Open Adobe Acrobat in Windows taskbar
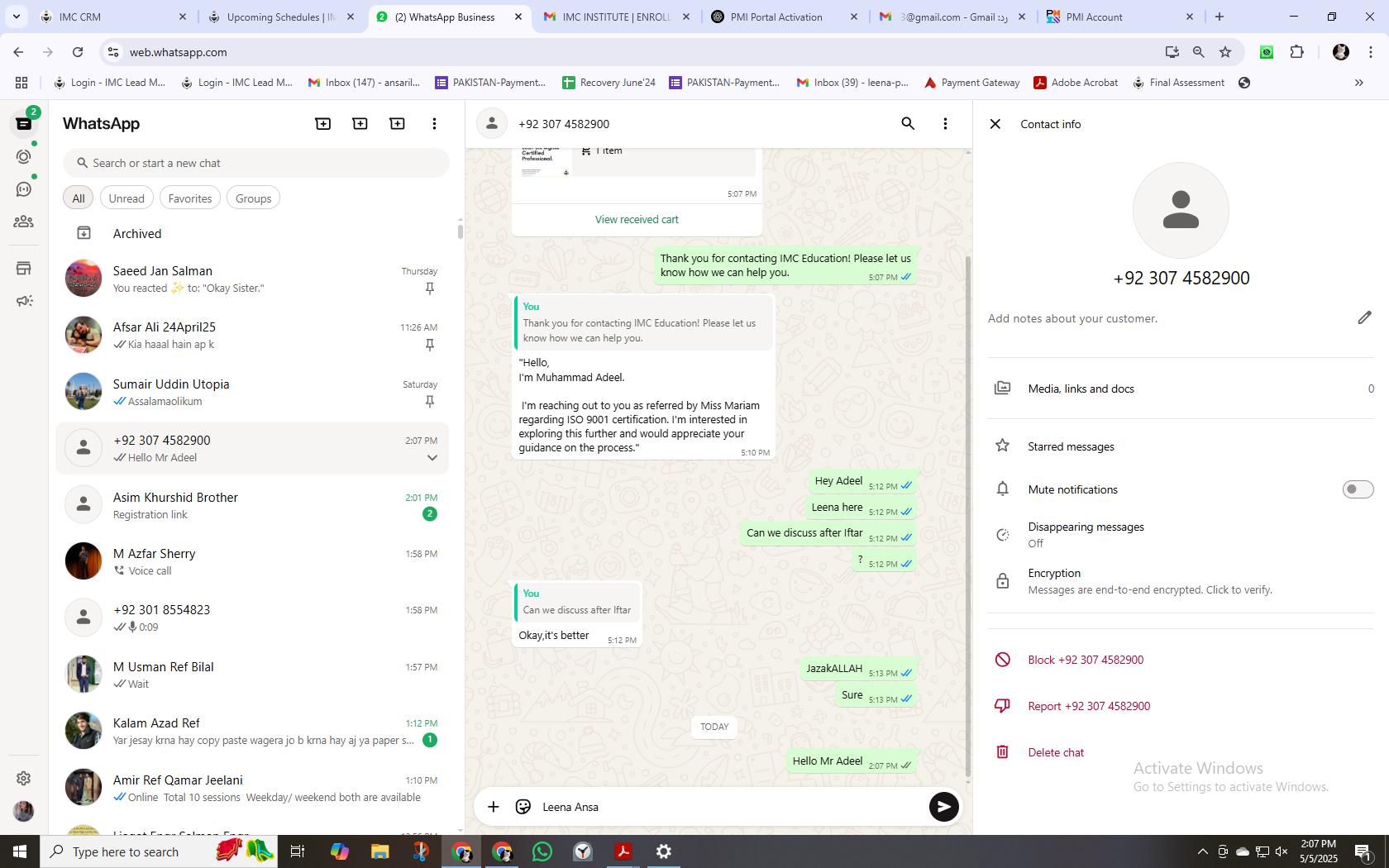The height and width of the screenshot is (868, 1389). pos(623,851)
